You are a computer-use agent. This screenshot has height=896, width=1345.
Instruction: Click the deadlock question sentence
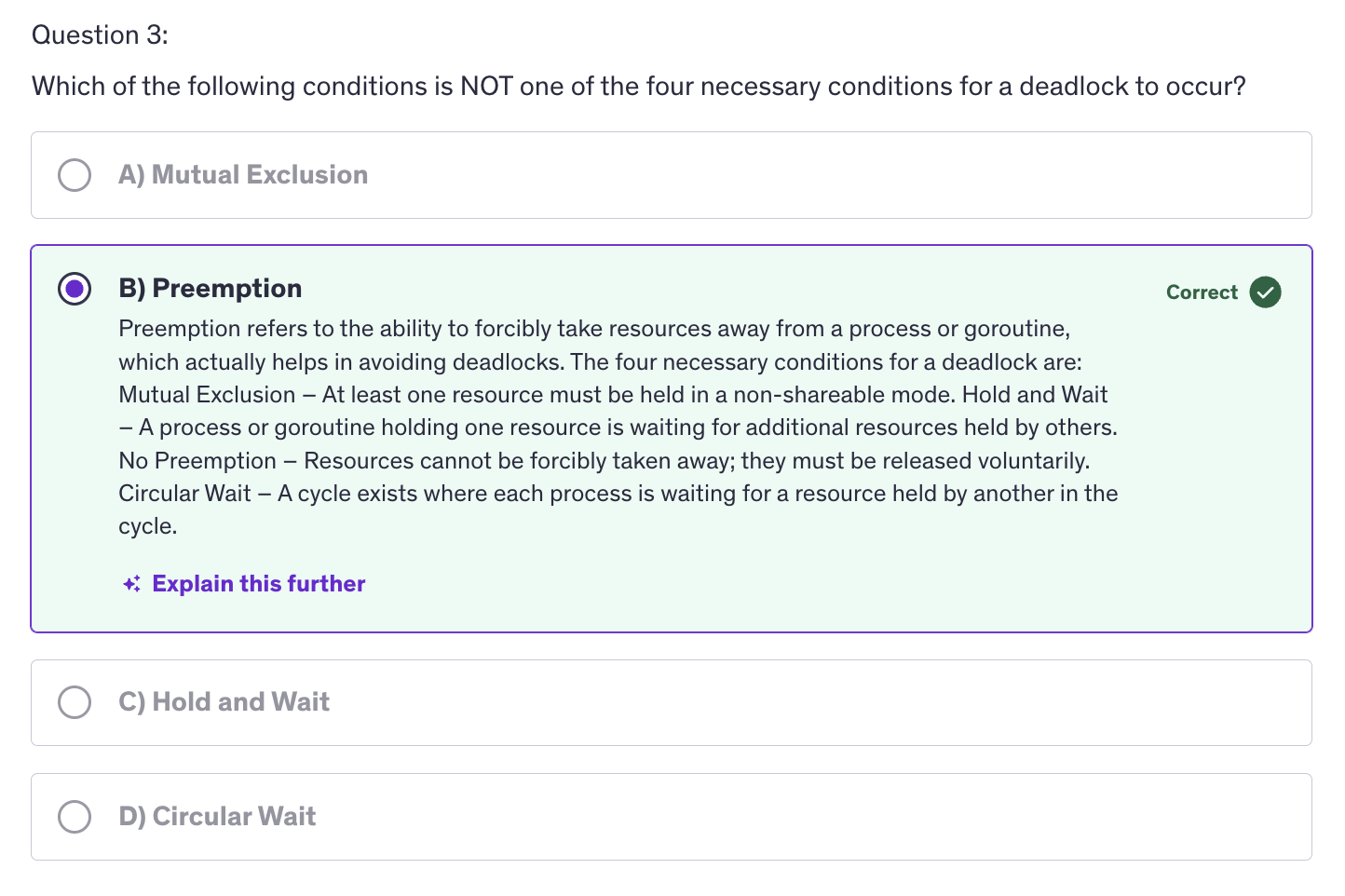pyautogui.click(x=639, y=87)
